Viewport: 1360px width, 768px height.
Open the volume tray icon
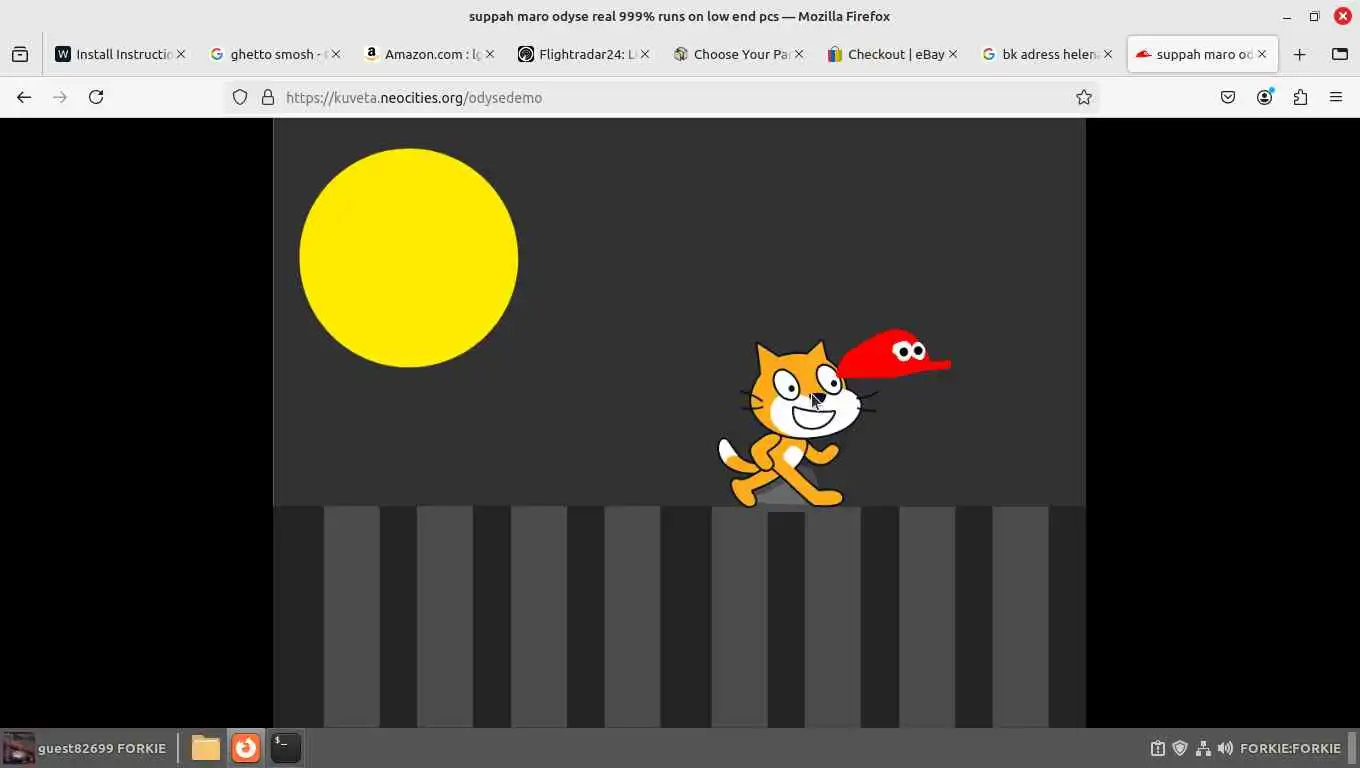coord(1225,748)
